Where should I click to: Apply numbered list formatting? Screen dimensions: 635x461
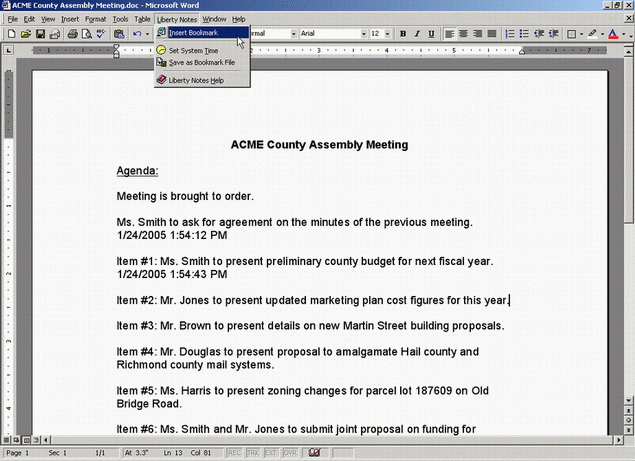(510, 34)
